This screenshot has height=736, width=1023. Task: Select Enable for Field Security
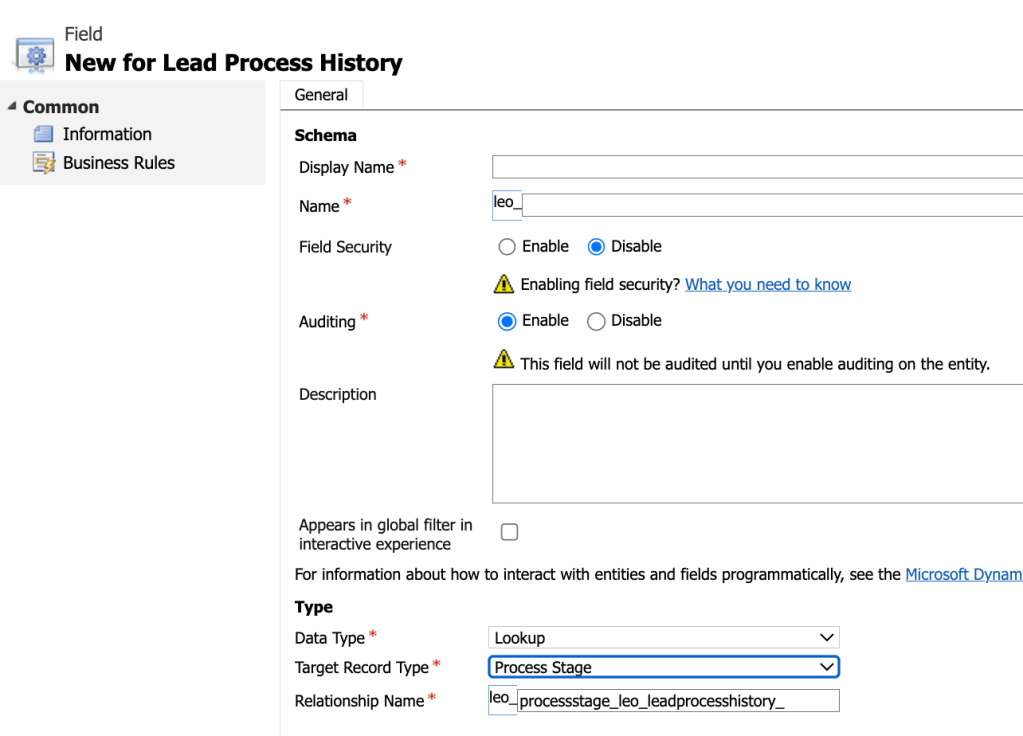[x=507, y=247]
